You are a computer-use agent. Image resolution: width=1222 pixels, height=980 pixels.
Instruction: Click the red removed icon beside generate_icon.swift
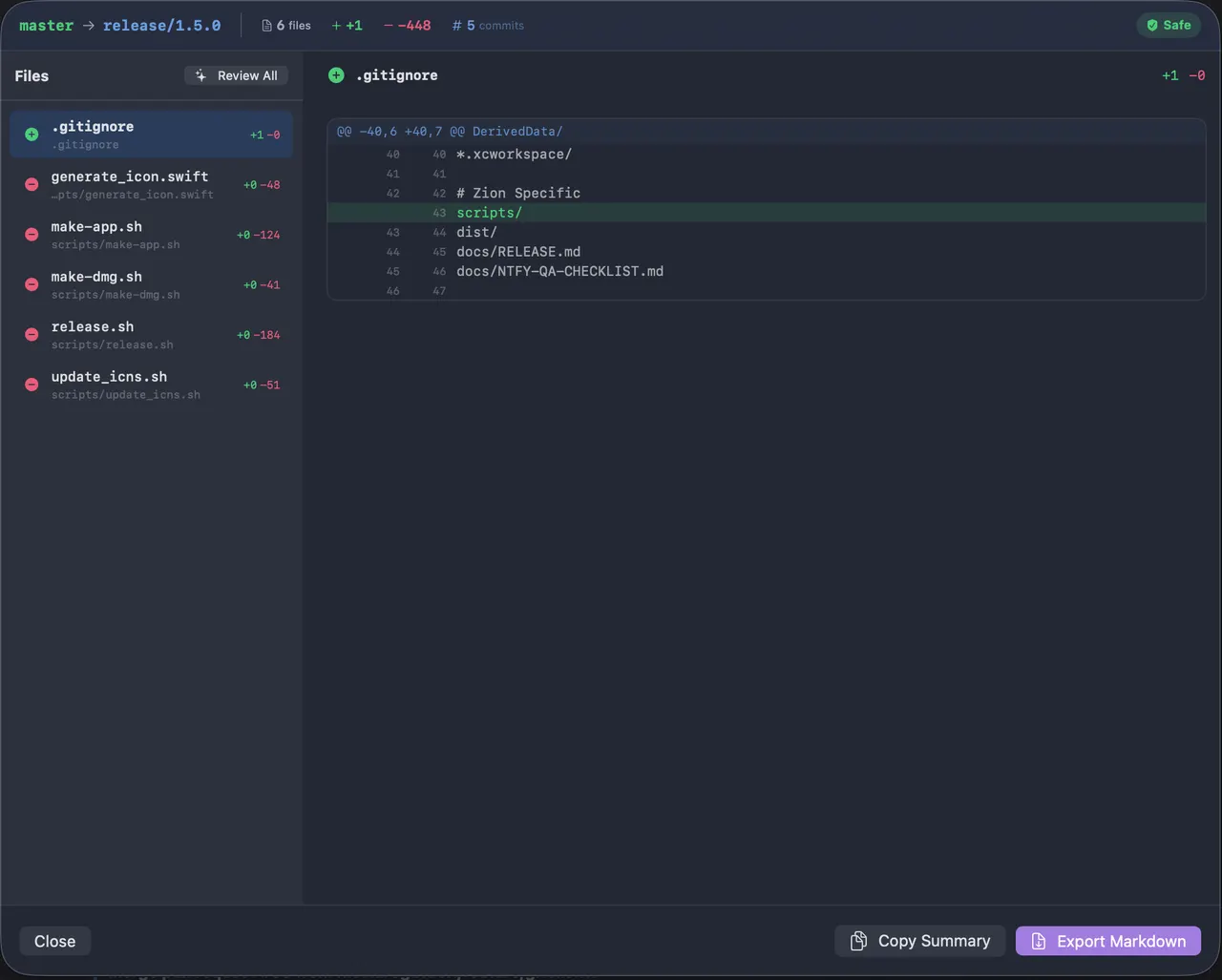pyautogui.click(x=32, y=184)
